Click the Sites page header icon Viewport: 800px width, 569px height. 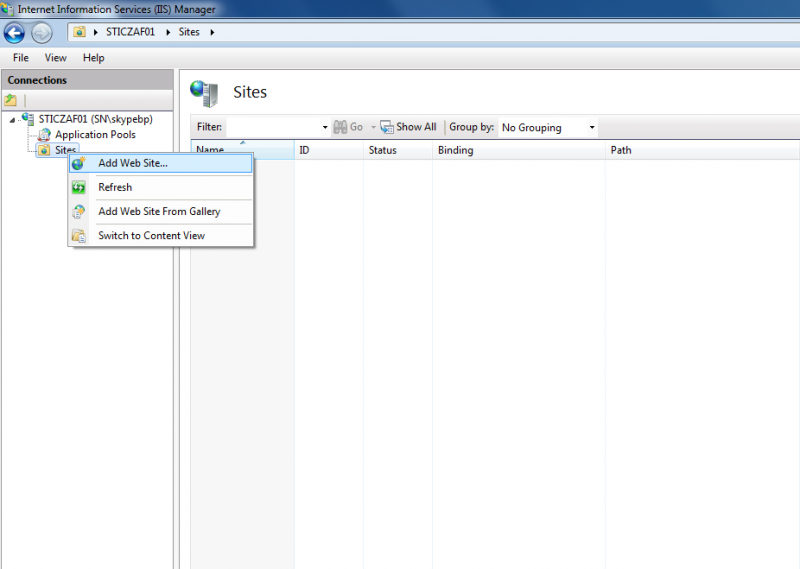pyautogui.click(x=205, y=93)
